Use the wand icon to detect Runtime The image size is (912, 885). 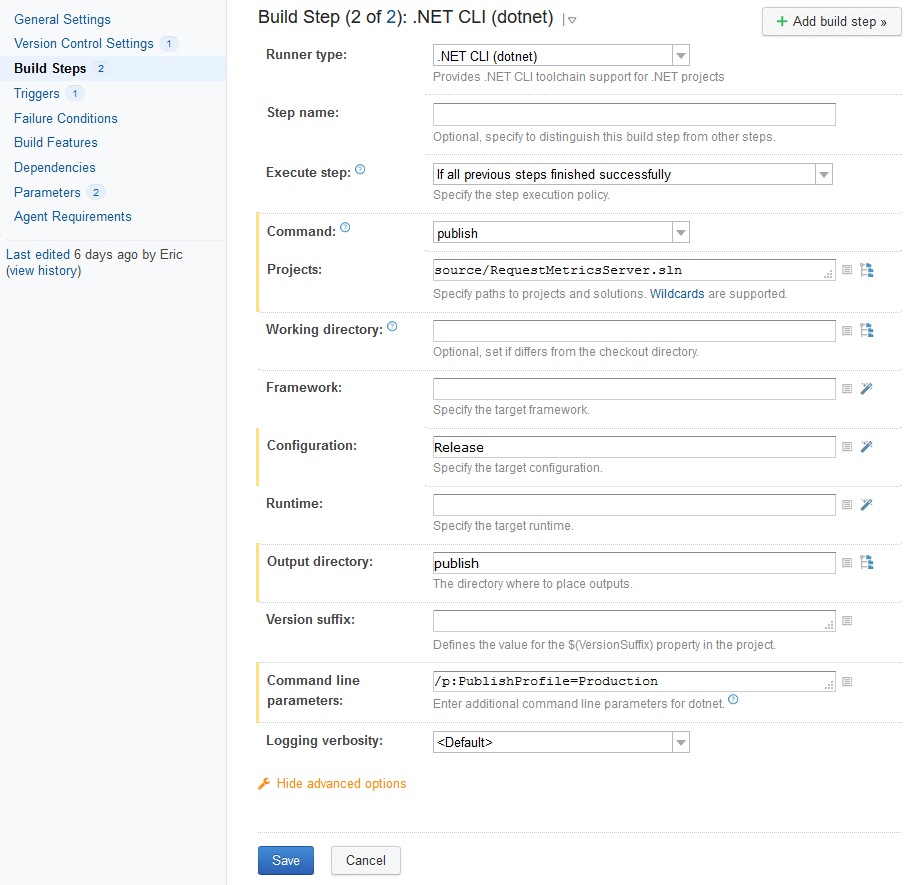pos(867,504)
